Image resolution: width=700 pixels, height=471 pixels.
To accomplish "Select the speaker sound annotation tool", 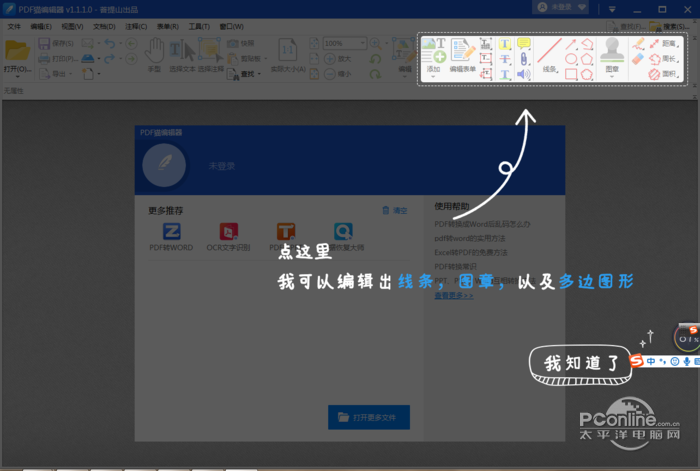I will tap(524, 74).
